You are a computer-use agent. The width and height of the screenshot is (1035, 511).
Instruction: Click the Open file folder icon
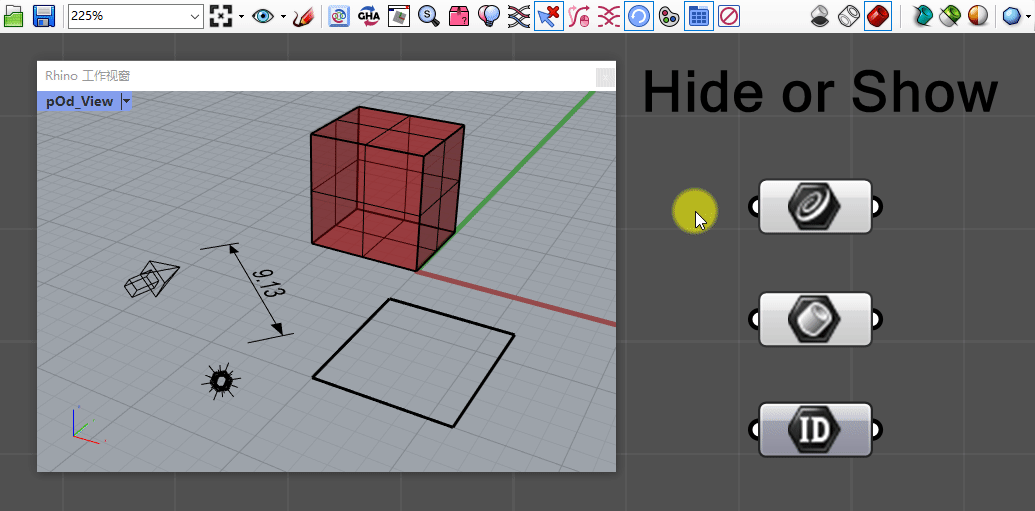point(14,16)
